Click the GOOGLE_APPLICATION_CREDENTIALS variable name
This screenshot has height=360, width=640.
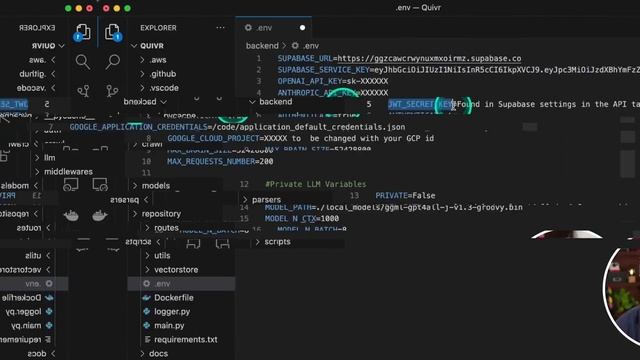click(138, 127)
